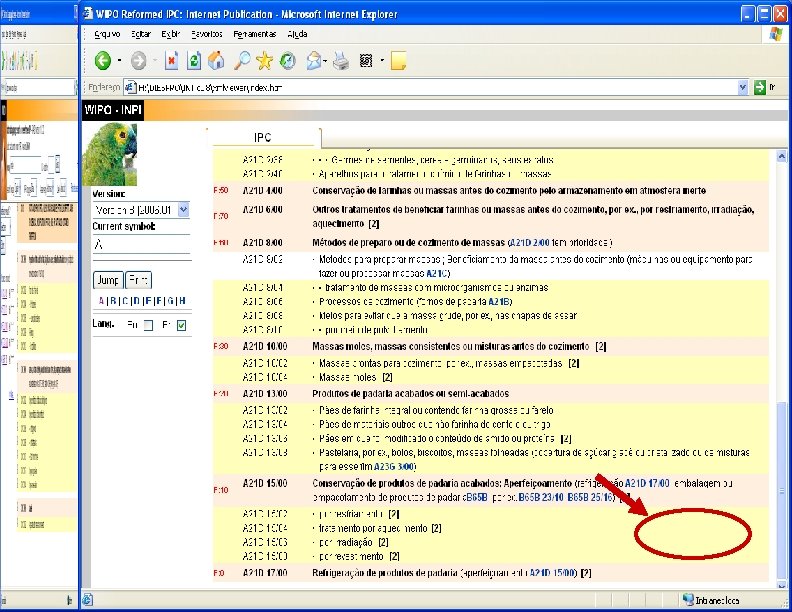792x612 pixels.
Task: Open the Back button history dropdown arrow
Action: click(x=120, y=61)
